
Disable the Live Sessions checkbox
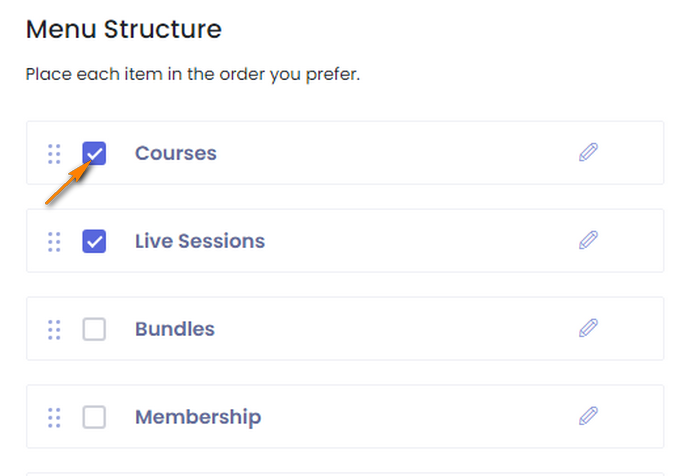(94, 241)
